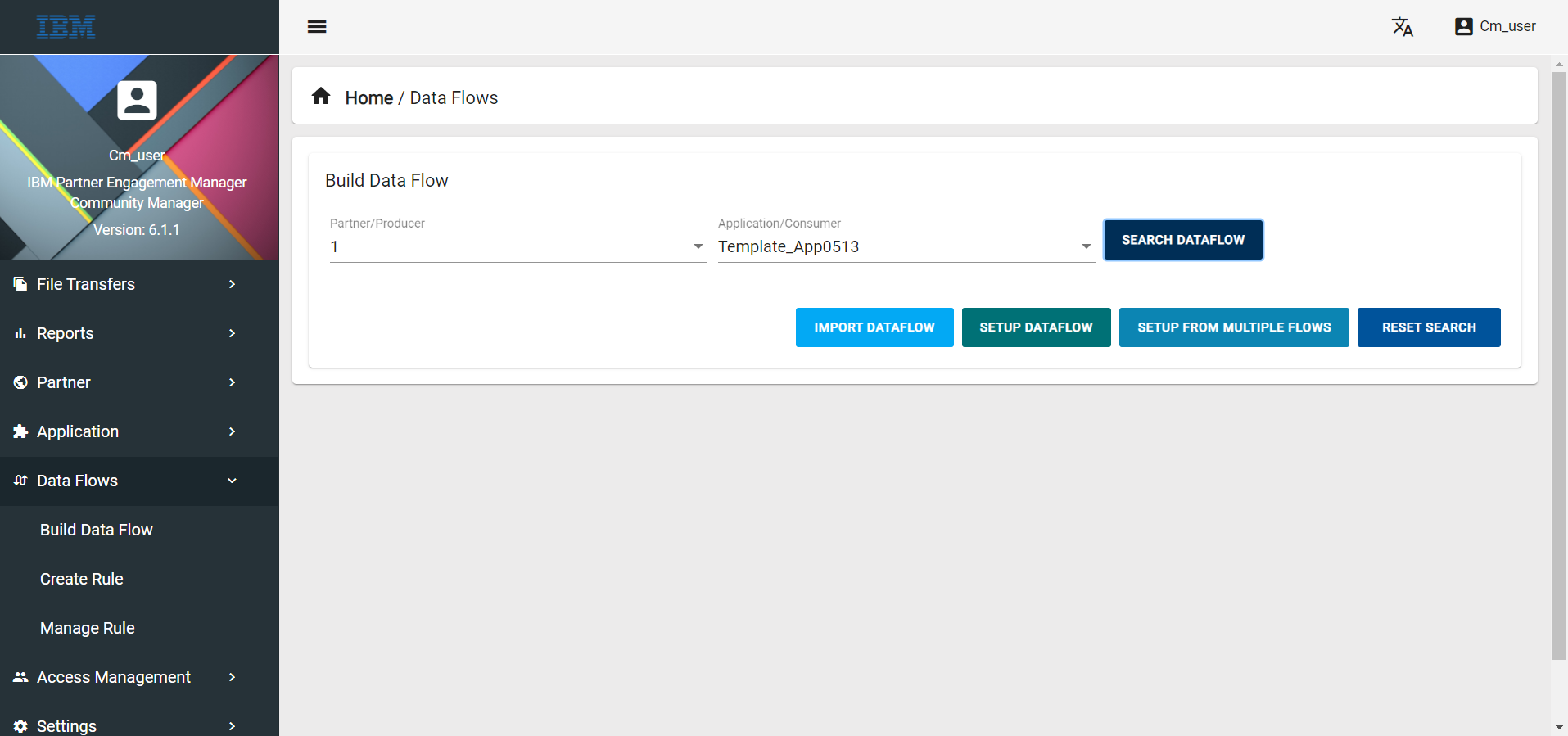Go to Home breadcrumb link
This screenshot has width=1568, height=736.
369,97
